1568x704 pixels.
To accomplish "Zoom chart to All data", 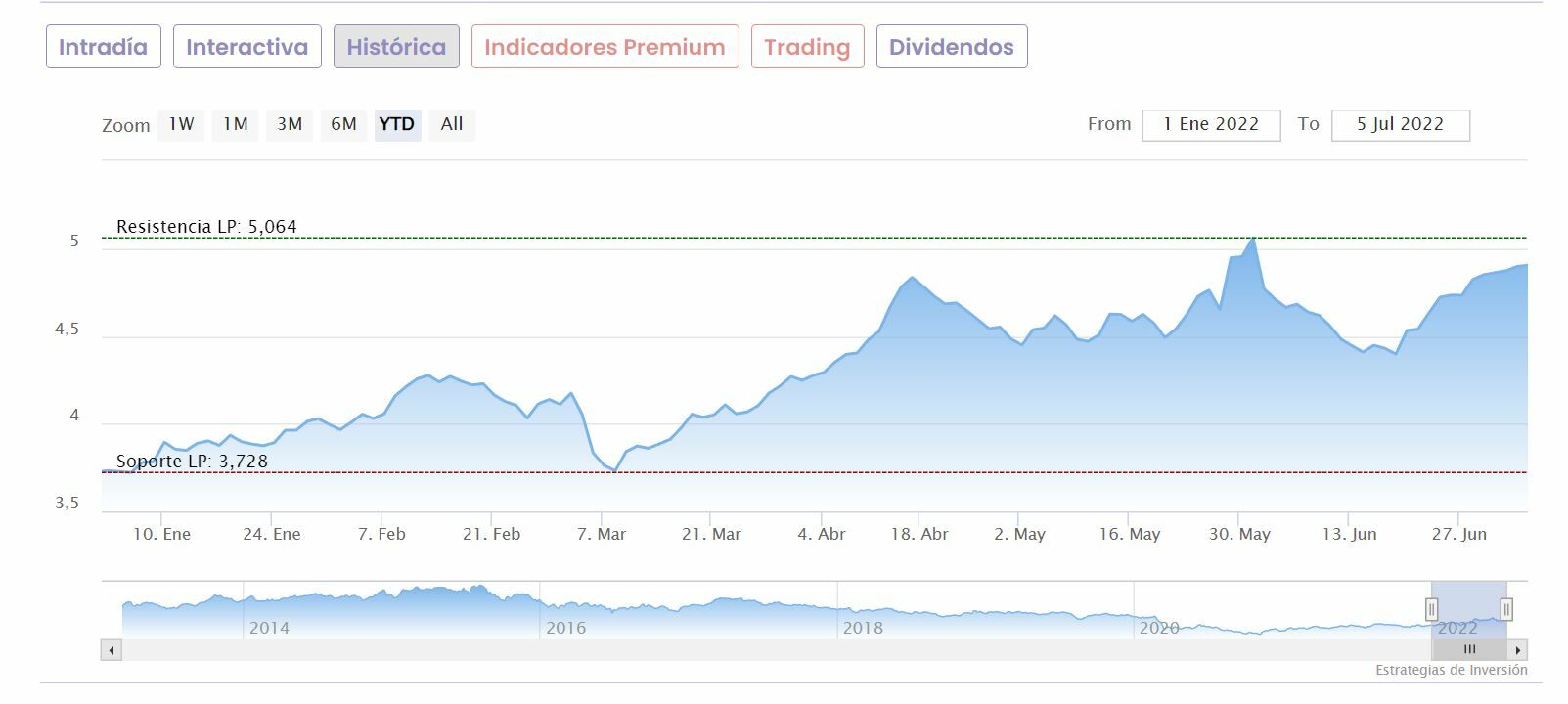I will (452, 124).
